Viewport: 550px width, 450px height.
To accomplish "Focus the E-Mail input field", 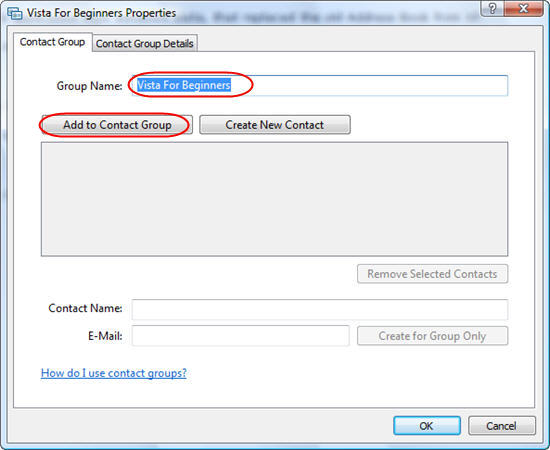I will tap(240, 336).
